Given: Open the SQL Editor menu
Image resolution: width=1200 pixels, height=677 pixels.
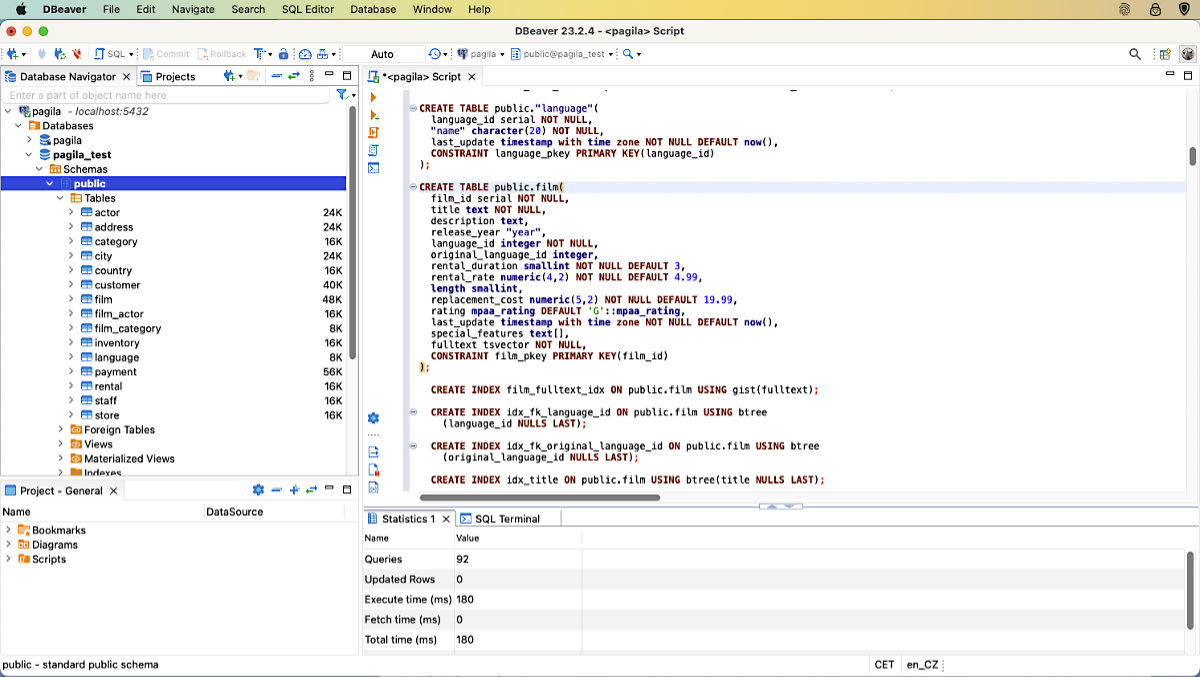Looking at the screenshot, I should click(307, 9).
